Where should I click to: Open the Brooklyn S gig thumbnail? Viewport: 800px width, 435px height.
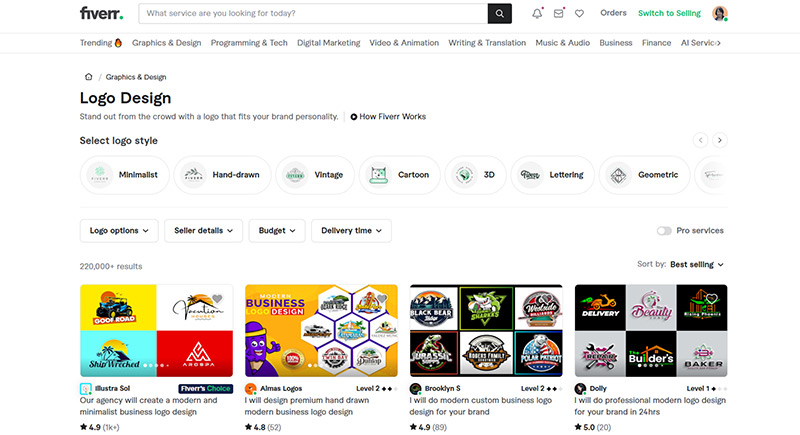[486, 331]
